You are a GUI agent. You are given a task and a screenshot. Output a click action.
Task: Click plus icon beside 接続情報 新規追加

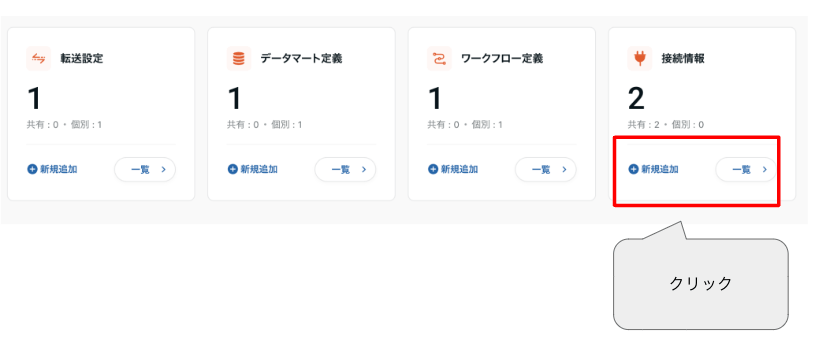click(x=634, y=169)
